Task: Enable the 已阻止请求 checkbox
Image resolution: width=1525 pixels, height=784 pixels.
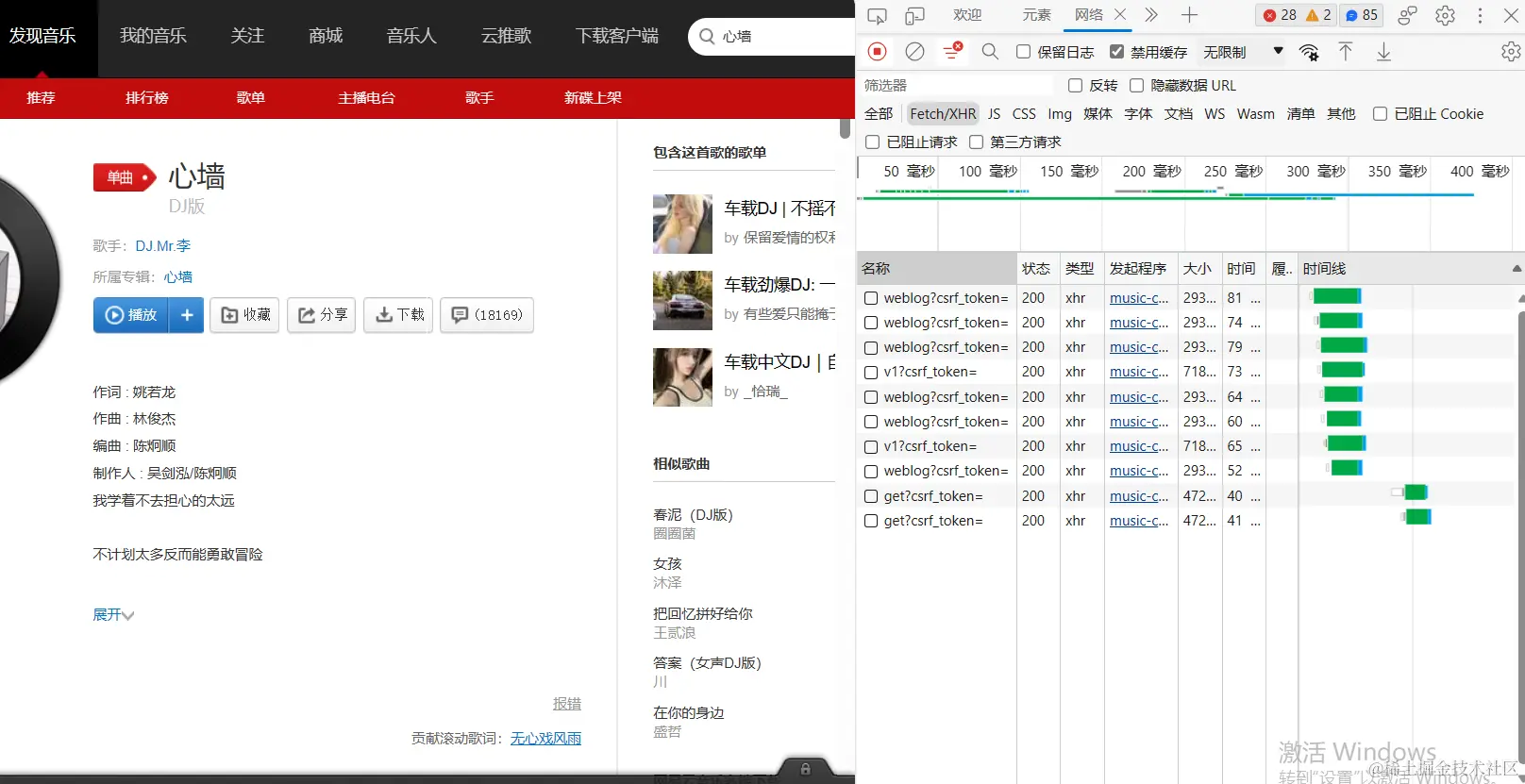Action: coord(872,142)
